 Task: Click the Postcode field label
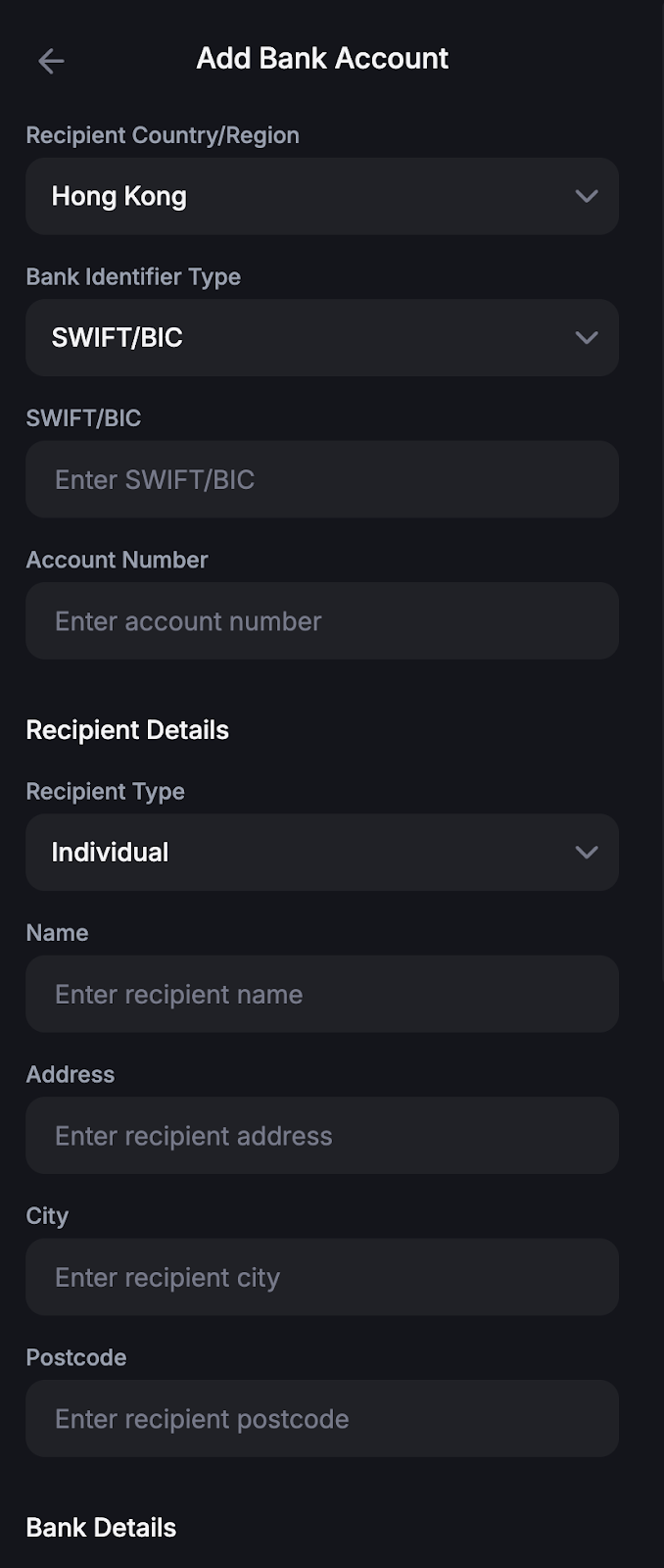[76, 1357]
